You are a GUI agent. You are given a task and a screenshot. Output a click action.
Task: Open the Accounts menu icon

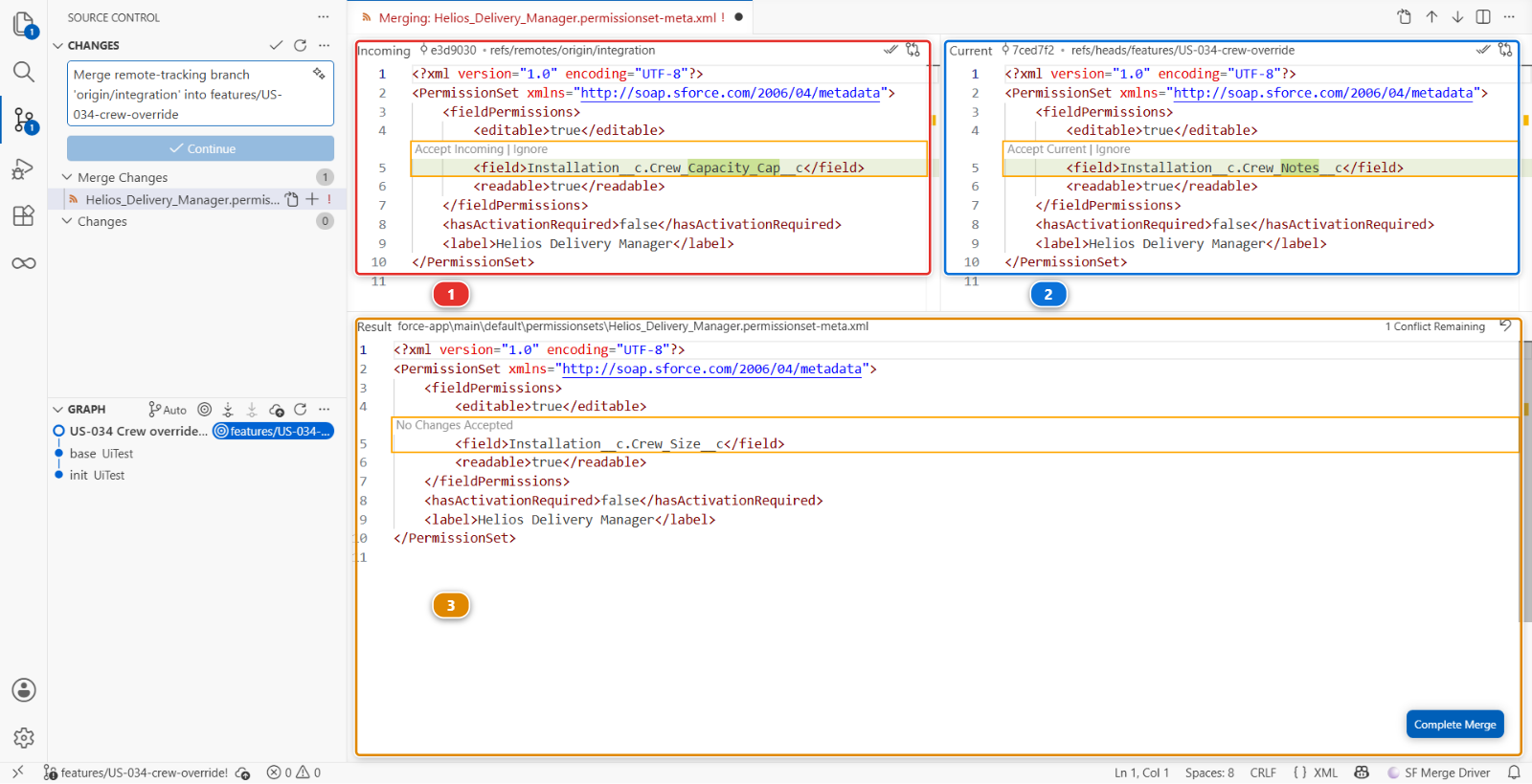coord(24,690)
